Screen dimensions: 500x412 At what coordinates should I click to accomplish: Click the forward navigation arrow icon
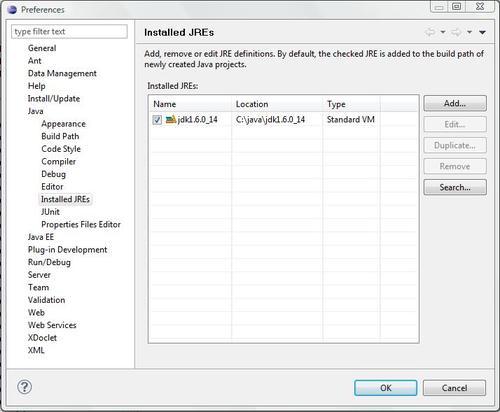coord(456,32)
